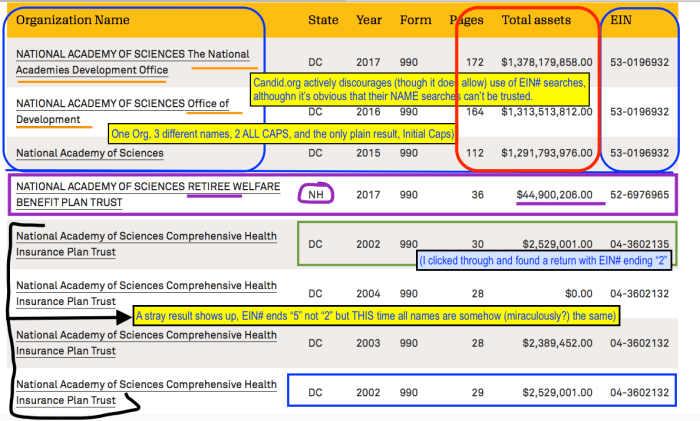Select the EIN 52-6976965 cell
This screenshot has height=421, width=700.
(x=646, y=194)
